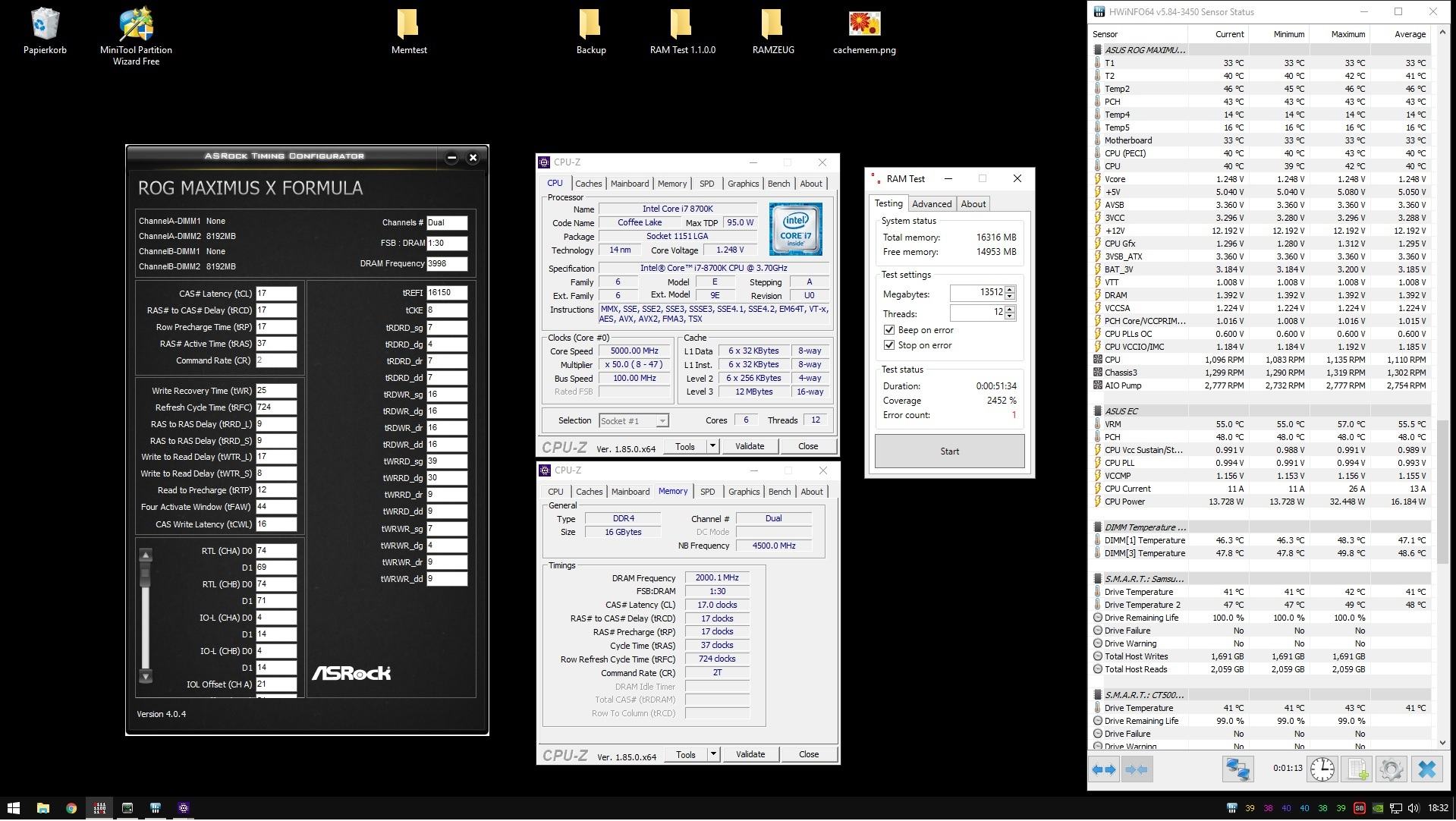Screen dimensions: 1456x821
Task: Increase Megabytes value with up arrow
Action: [1010, 289]
